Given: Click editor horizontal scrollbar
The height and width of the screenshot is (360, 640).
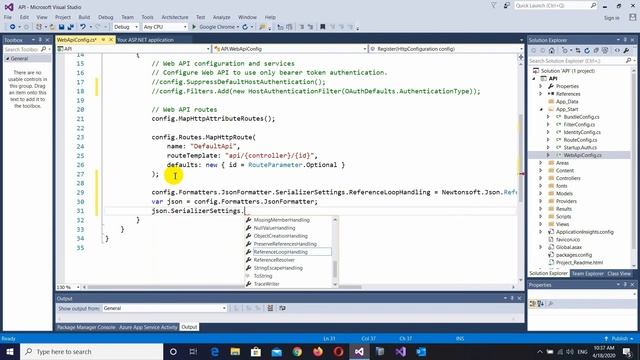Looking at the screenshot, I should pyautogui.click(x=299, y=287).
